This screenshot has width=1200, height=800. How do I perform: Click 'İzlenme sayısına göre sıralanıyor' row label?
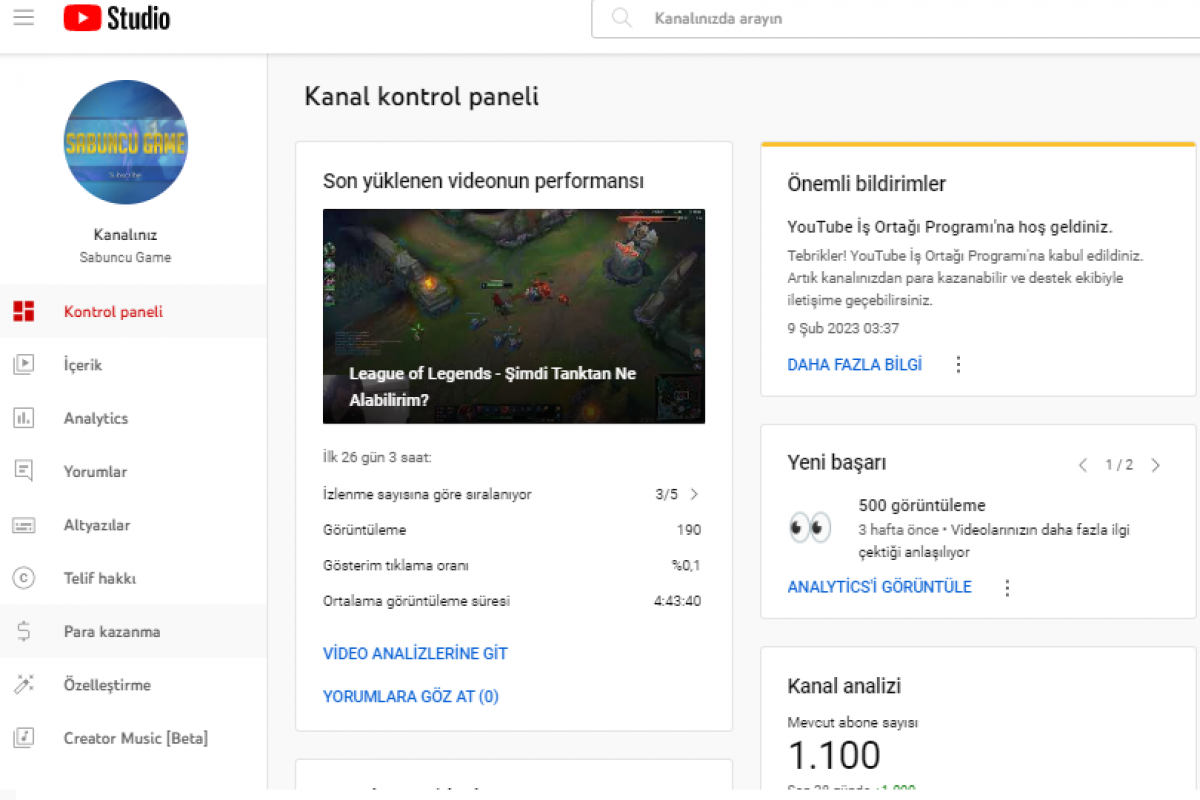427,494
